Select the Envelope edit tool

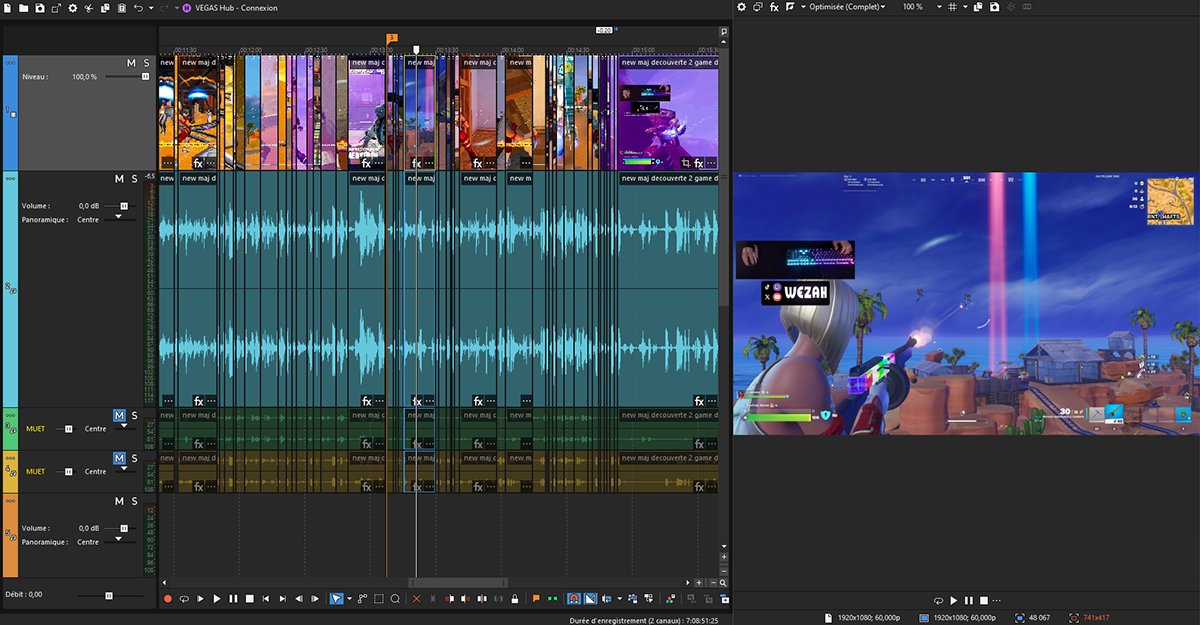coord(363,599)
